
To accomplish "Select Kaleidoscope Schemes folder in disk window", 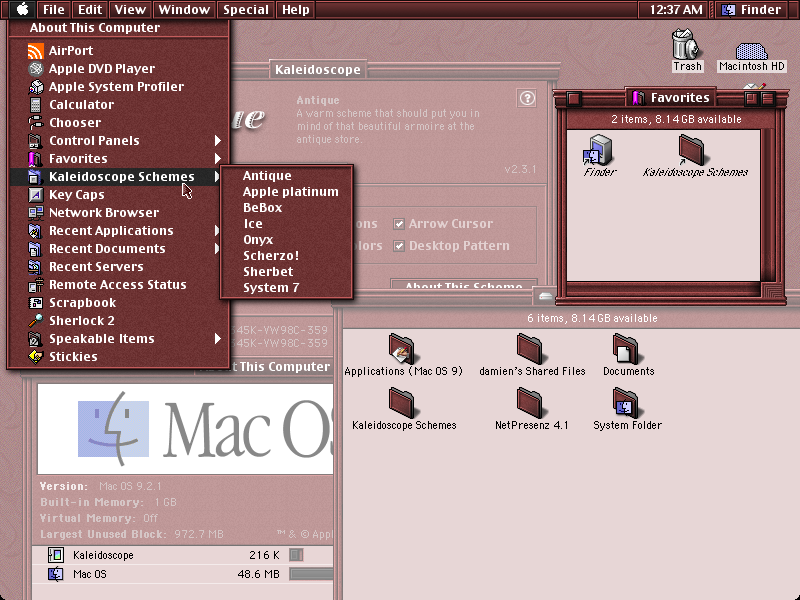I will (402, 402).
